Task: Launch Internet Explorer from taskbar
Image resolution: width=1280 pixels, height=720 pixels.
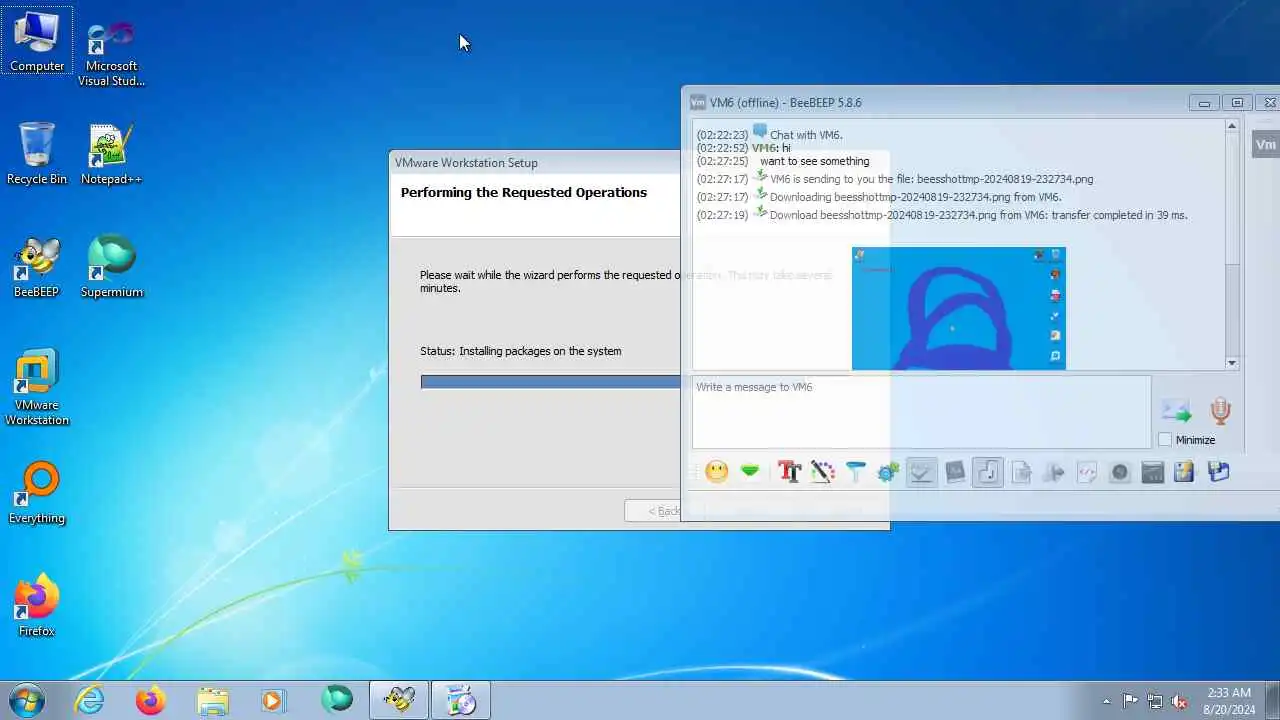Action: click(90, 700)
